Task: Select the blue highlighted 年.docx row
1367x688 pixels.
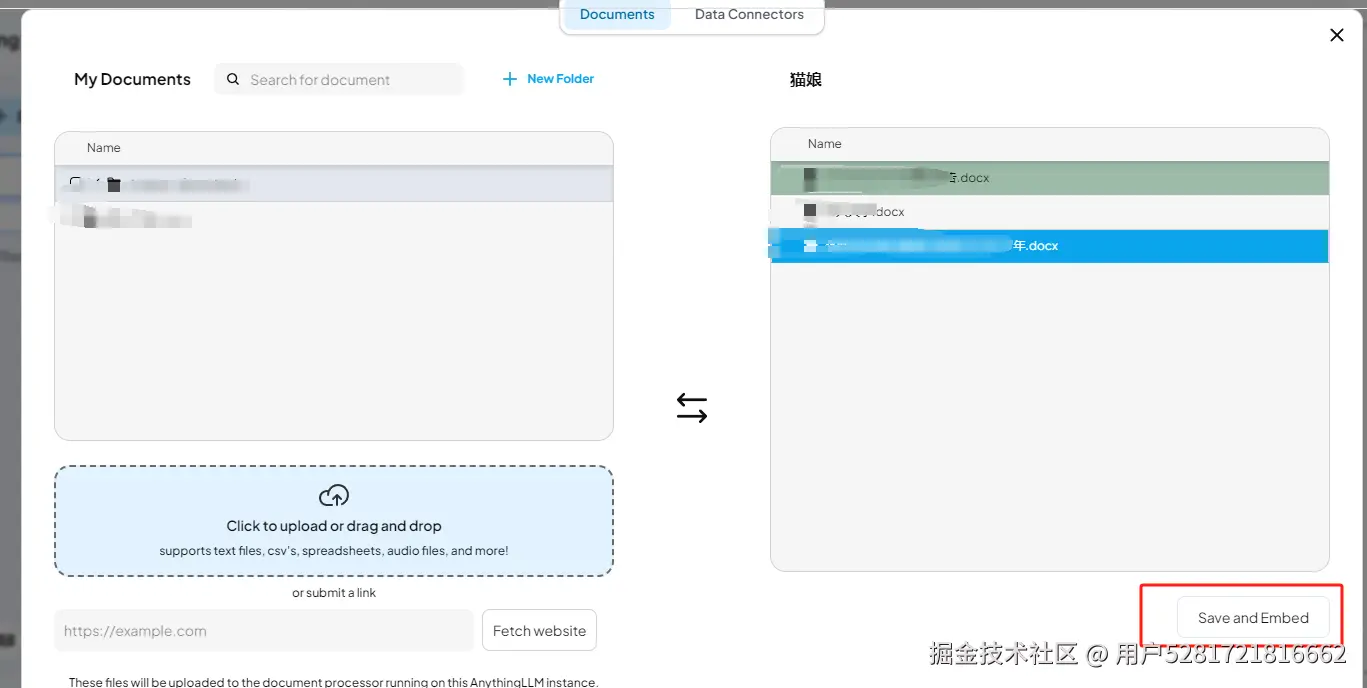Action: pyautogui.click(x=1049, y=246)
